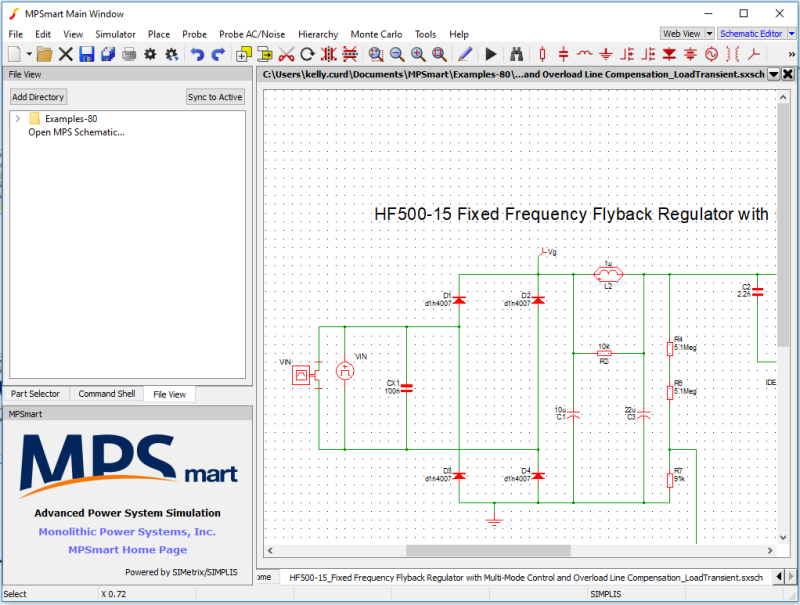Click the binoculars find icon
800x605 pixels.
tap(517, 54)
